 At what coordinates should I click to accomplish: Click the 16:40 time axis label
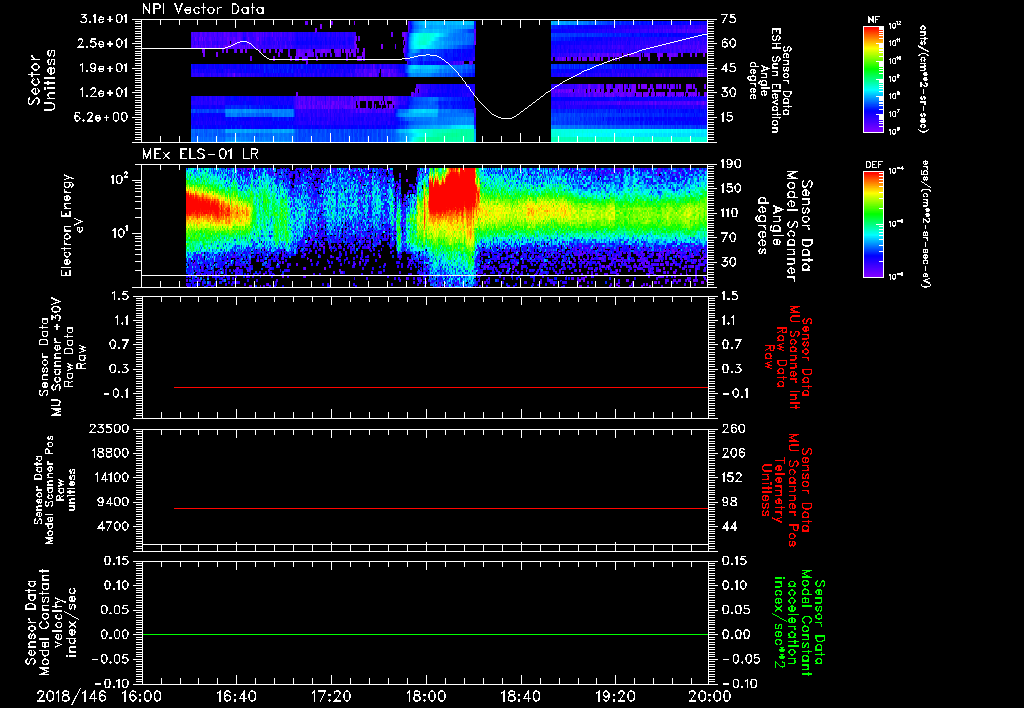[236, 696]
